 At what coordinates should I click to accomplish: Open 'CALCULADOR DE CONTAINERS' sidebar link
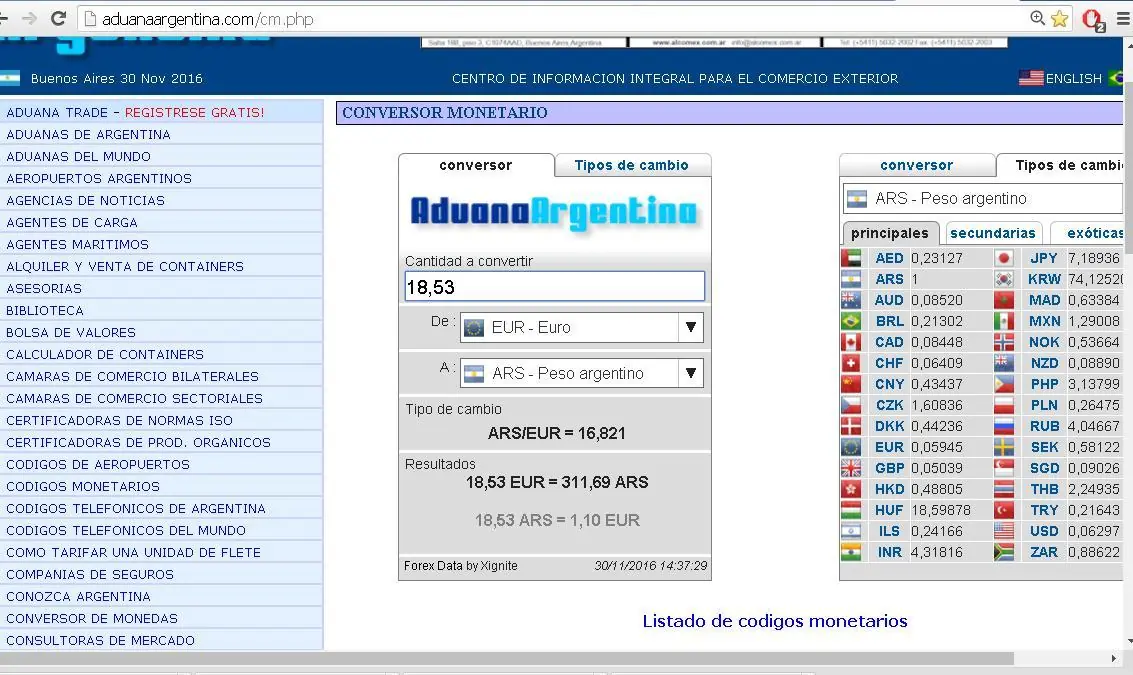[105, 355]
